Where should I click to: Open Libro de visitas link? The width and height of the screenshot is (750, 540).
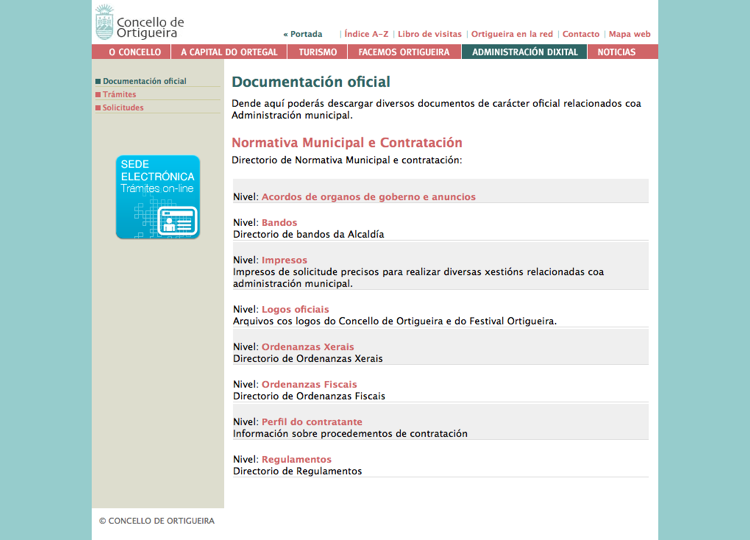click(430, 34)
